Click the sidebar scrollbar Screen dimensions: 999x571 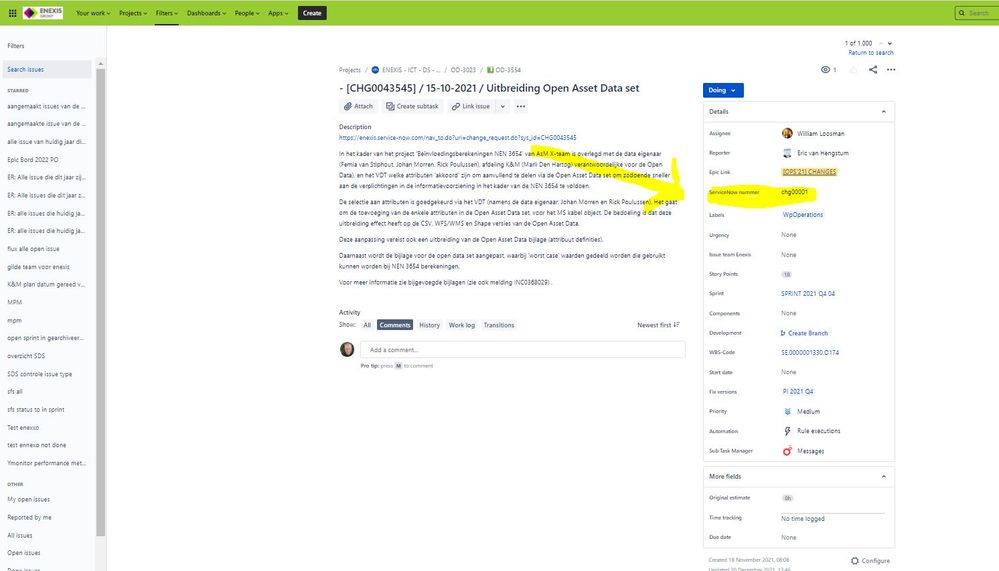tap(101, 300)
